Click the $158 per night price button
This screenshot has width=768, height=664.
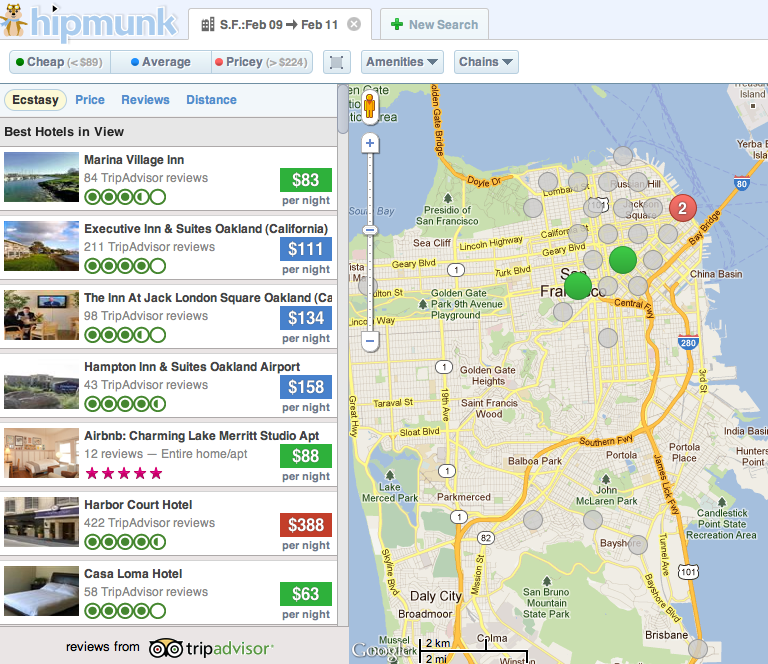pyautogui.click(x=306, y=387)
